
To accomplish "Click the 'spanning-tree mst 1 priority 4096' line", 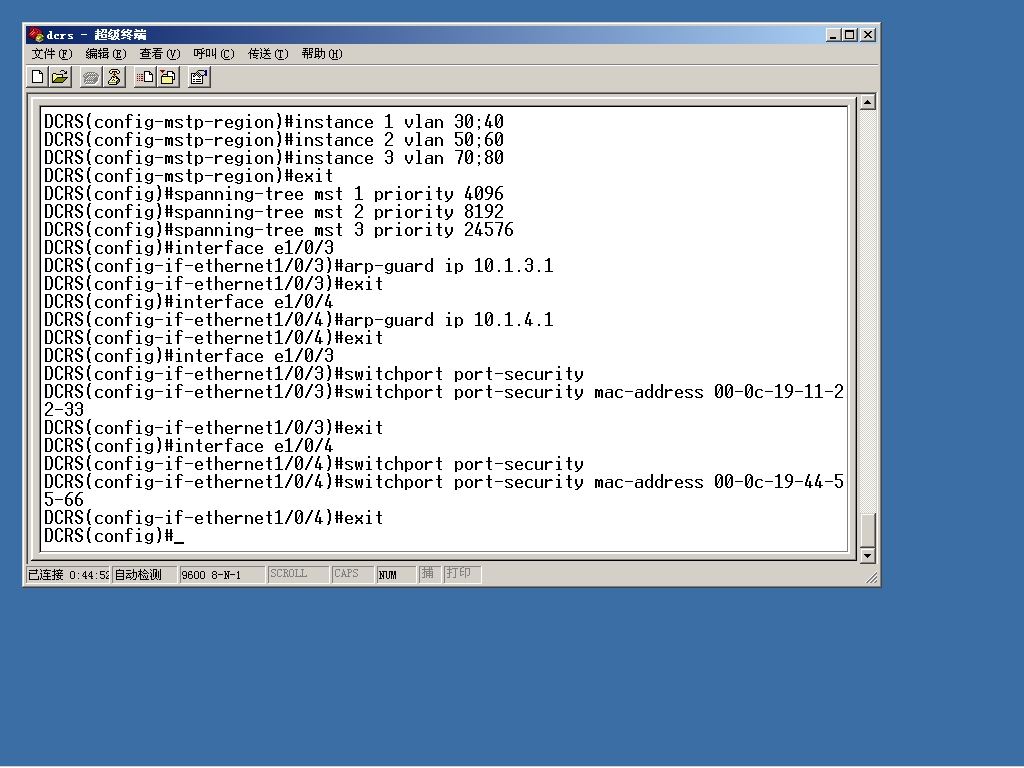I will tap(274, 194).
